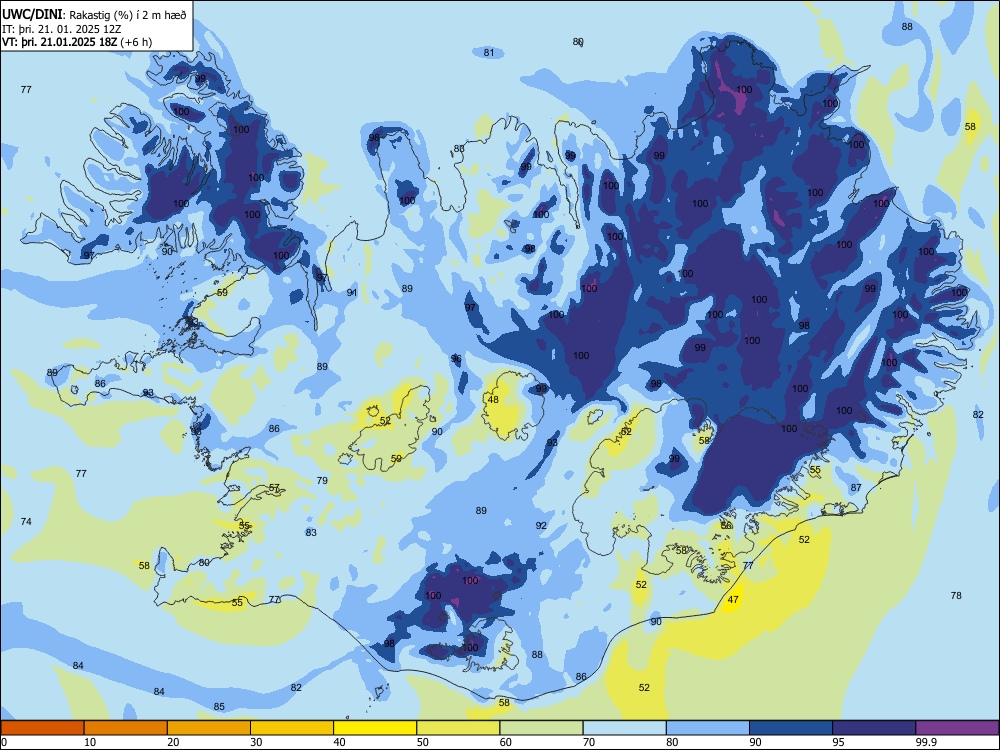
Task: Click the pale yellow 50–60 legend swatch
Action: pos(458,728)
